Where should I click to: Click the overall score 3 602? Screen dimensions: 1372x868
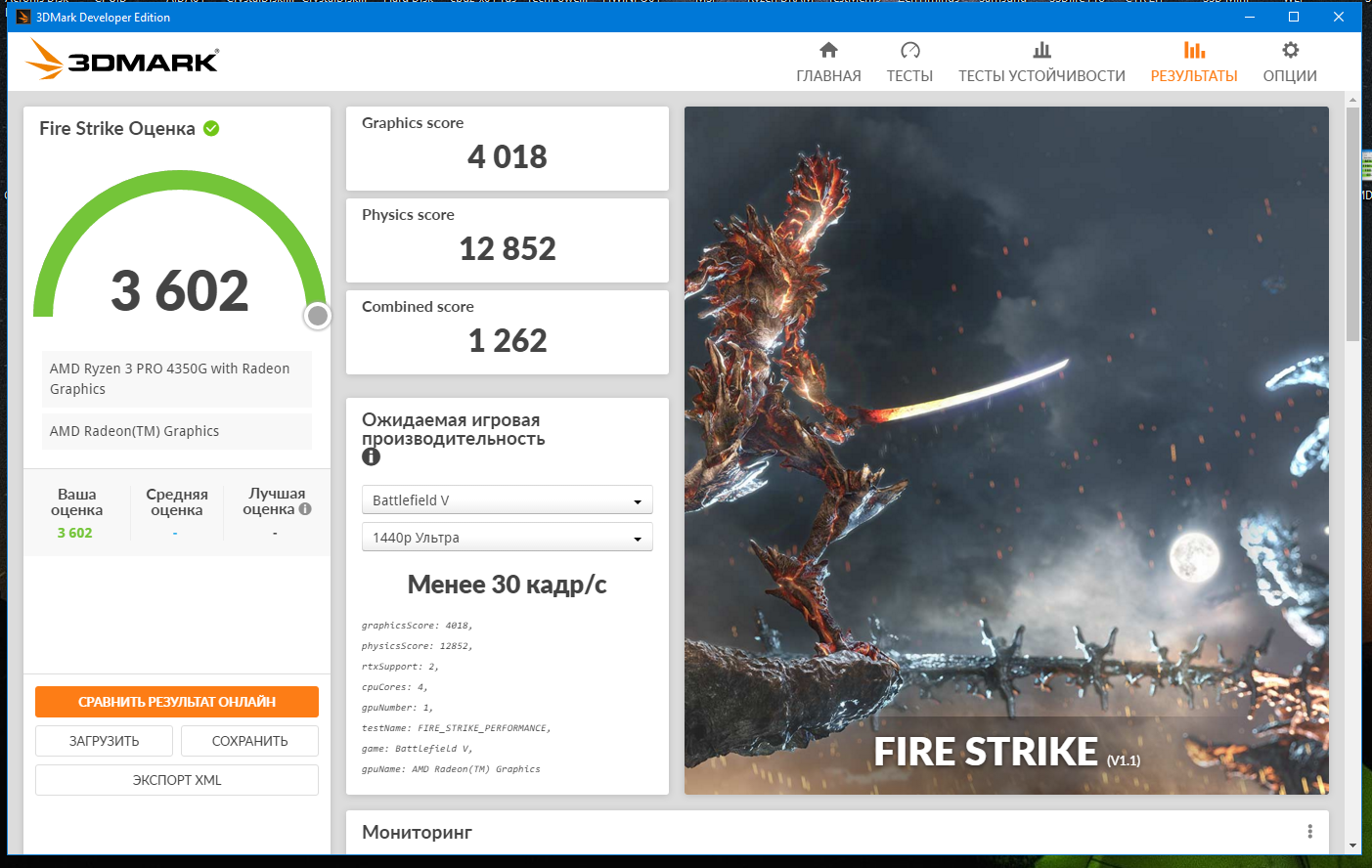coord(180,290)
